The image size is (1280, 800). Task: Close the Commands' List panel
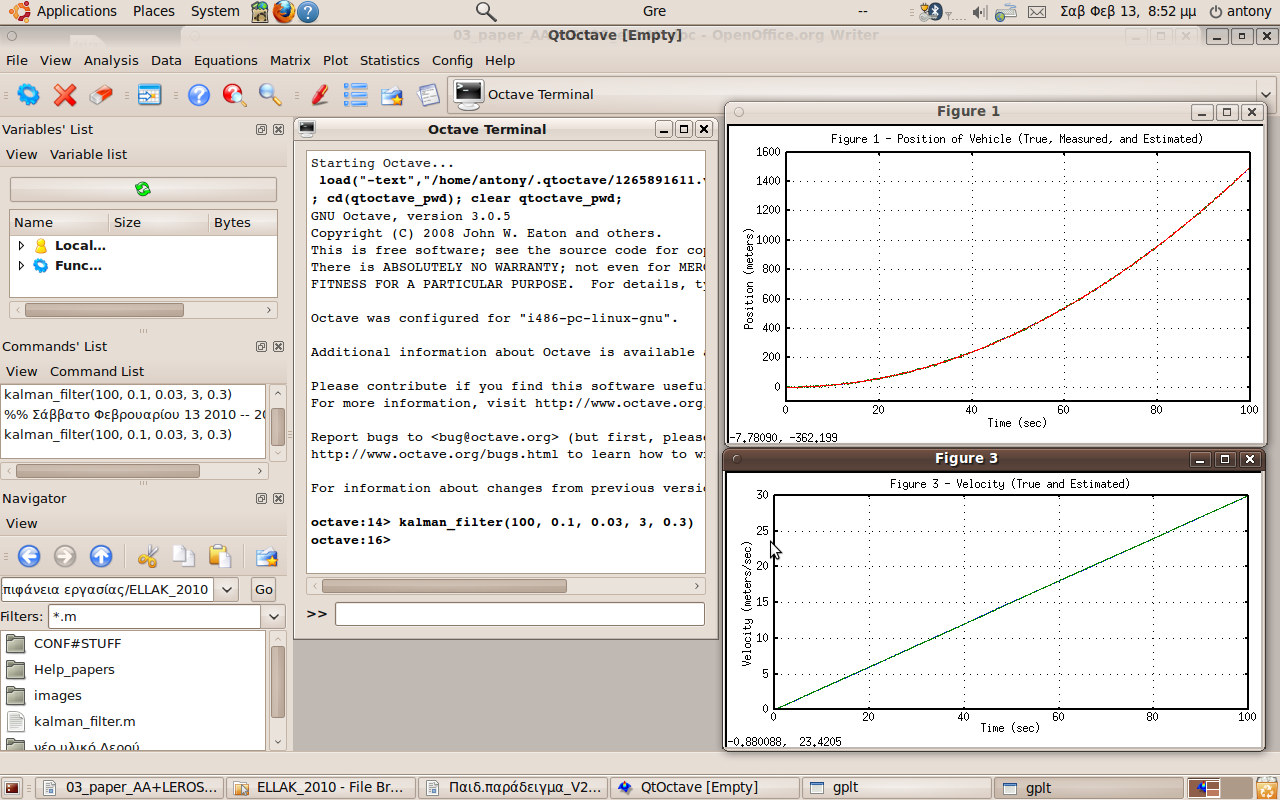point(279,347)
